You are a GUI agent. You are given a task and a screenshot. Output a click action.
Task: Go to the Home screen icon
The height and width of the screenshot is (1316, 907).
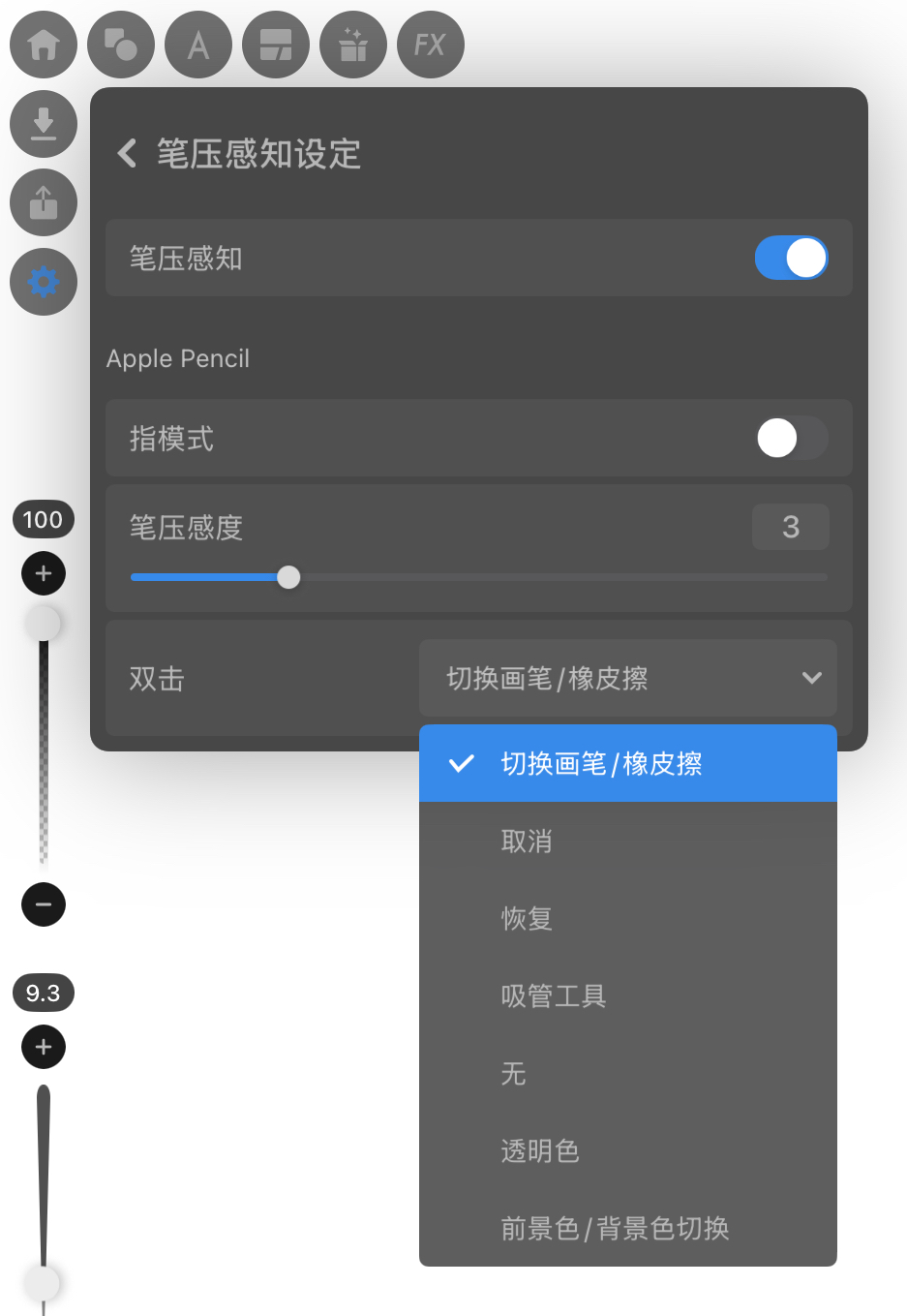pyautogui.click(x=44, y=45)
